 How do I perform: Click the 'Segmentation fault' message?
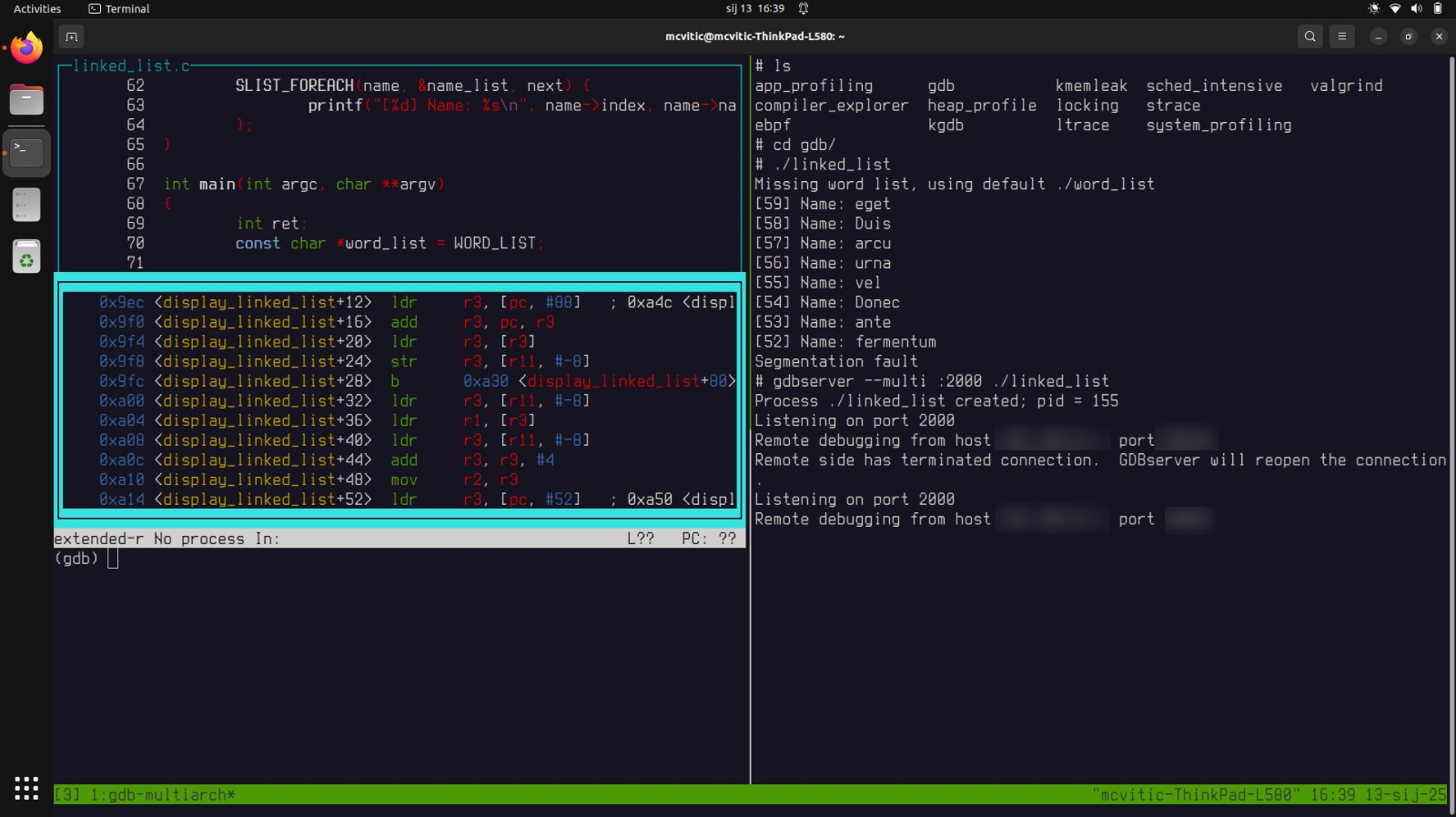pyautogui.click(x=836, y=361)
